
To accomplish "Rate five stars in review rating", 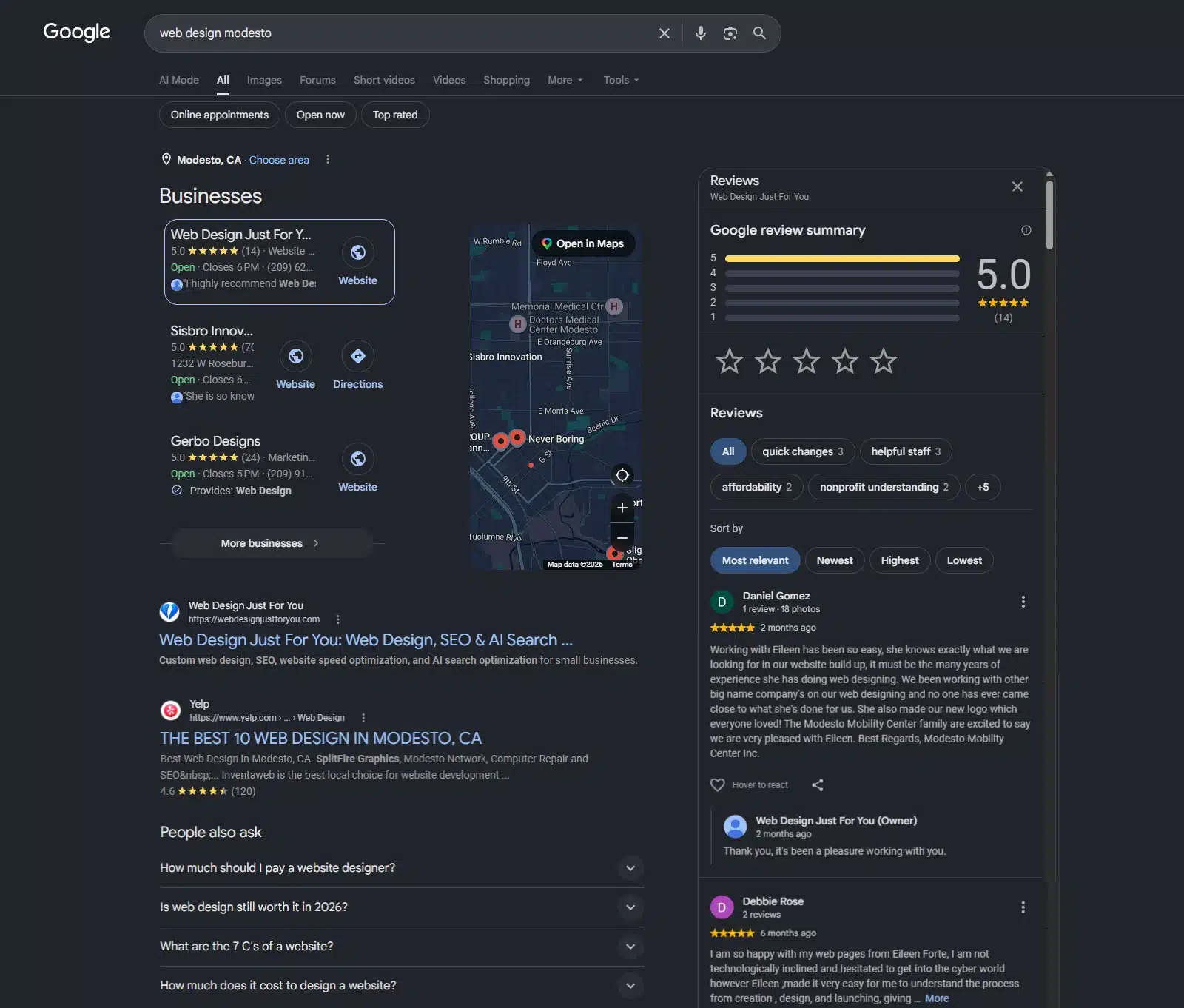I will (883, 361).
